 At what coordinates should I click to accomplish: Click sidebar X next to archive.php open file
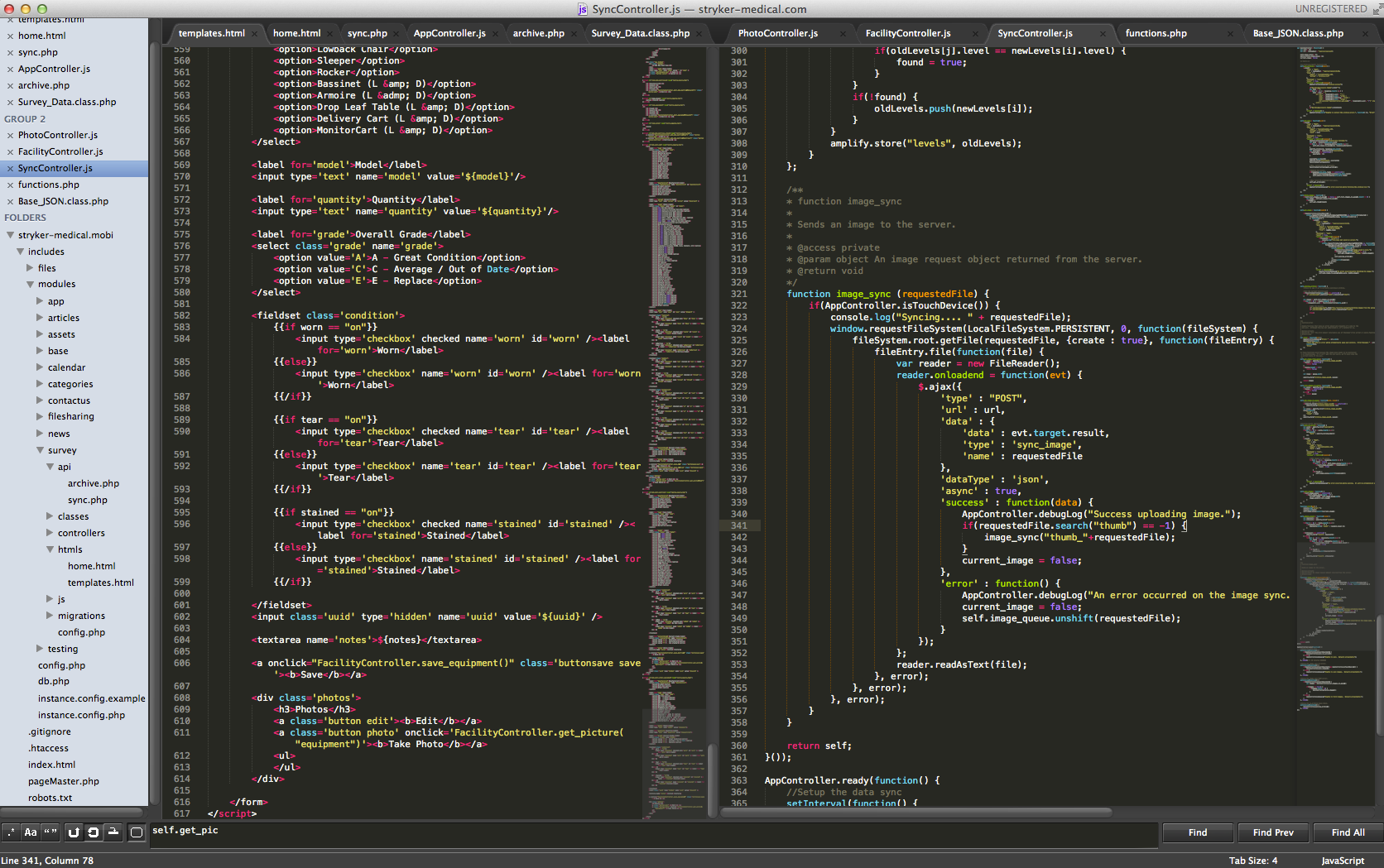point(10,86)
